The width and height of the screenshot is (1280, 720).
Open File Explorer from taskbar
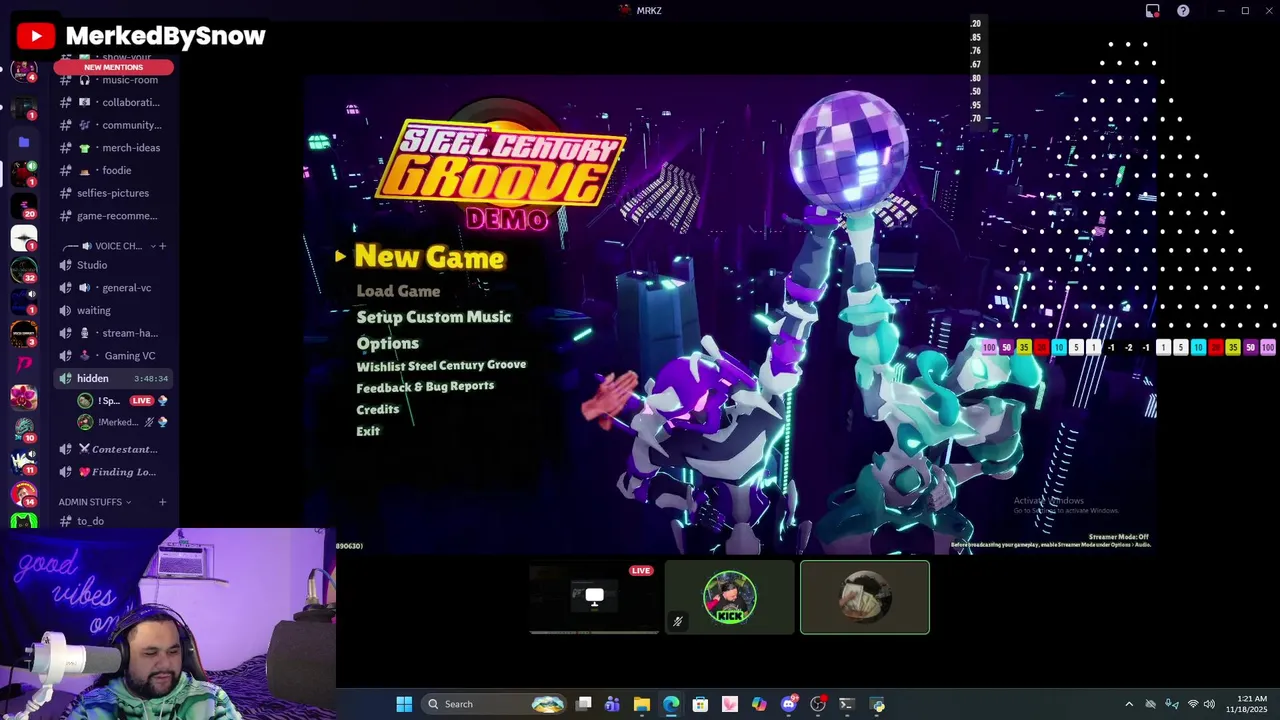642,704
